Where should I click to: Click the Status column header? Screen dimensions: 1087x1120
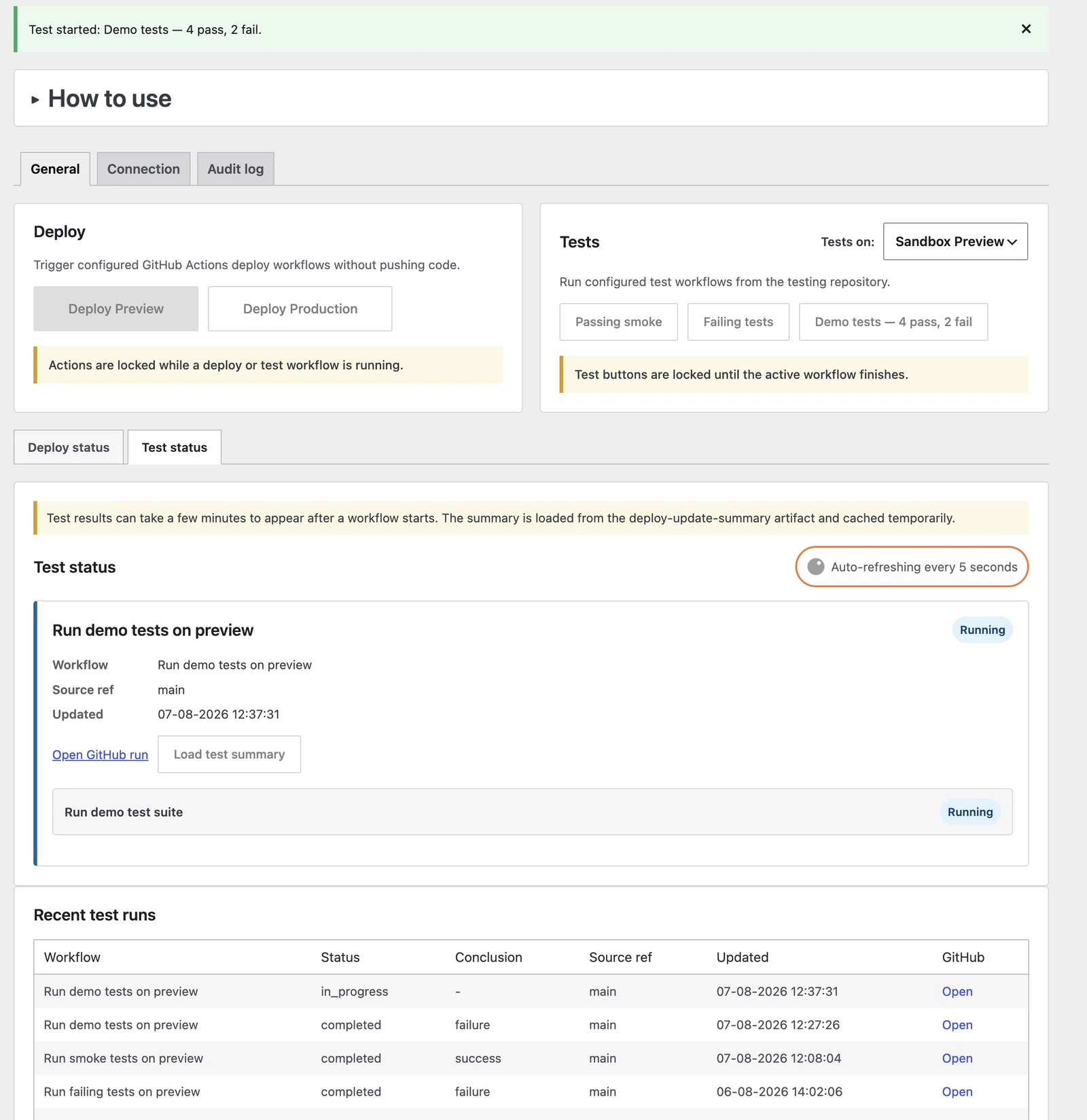(x=340, y=957)
